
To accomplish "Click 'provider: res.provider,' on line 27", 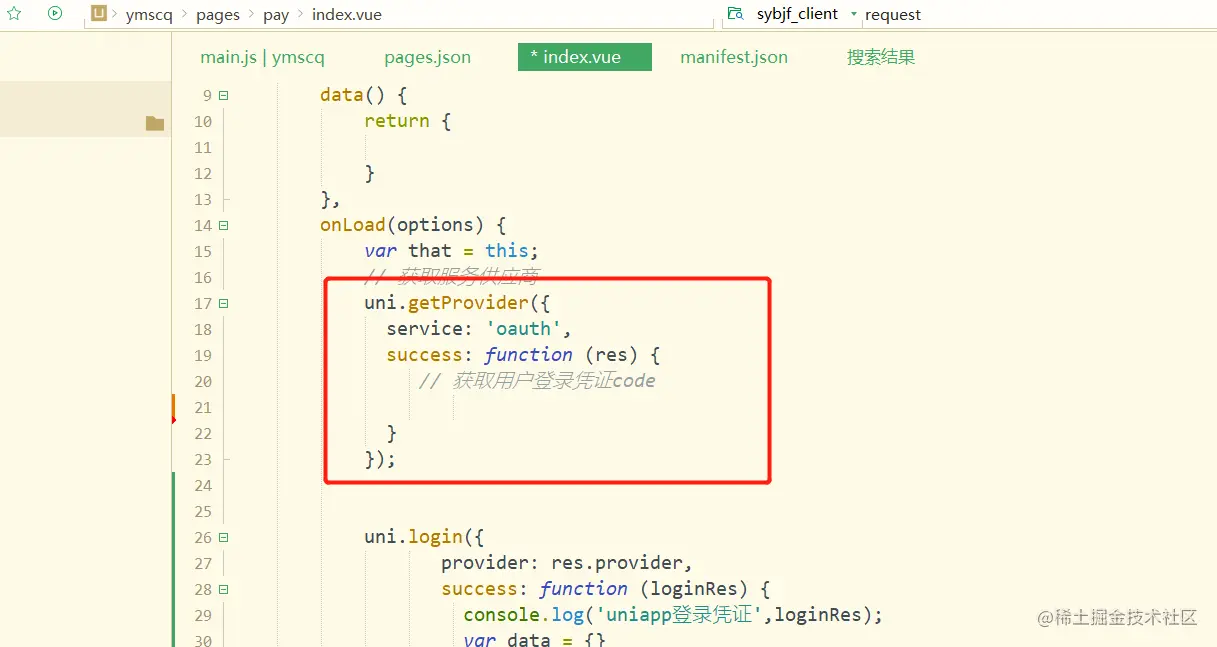I will pyautogui.click(x=567, y=563).
